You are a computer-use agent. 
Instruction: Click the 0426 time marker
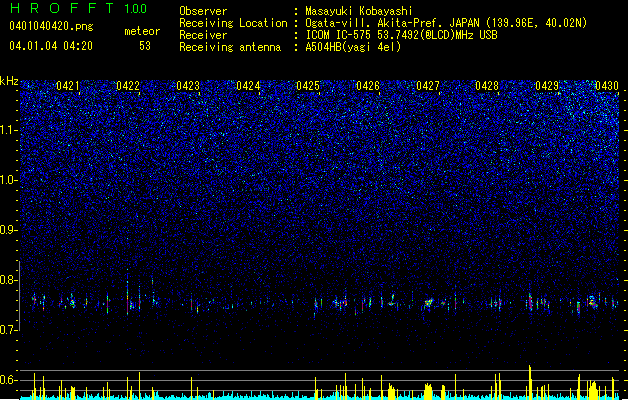pos(368,86)
